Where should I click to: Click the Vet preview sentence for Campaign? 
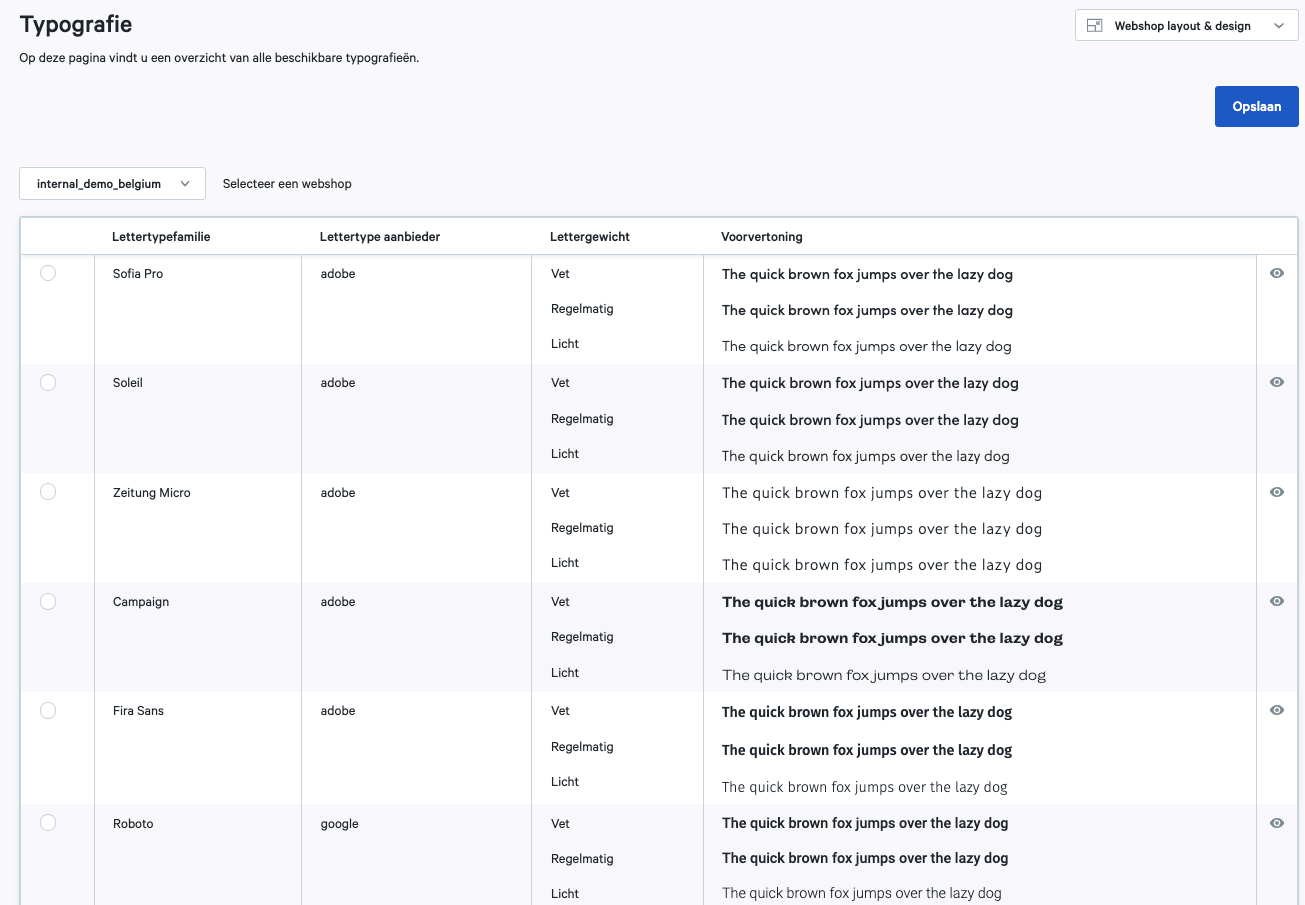click(892, 602)
